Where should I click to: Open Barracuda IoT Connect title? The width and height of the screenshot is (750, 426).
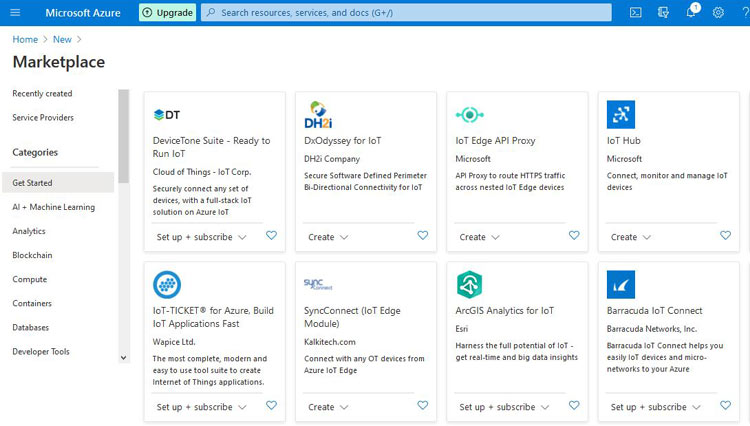(x=654, y=311)
